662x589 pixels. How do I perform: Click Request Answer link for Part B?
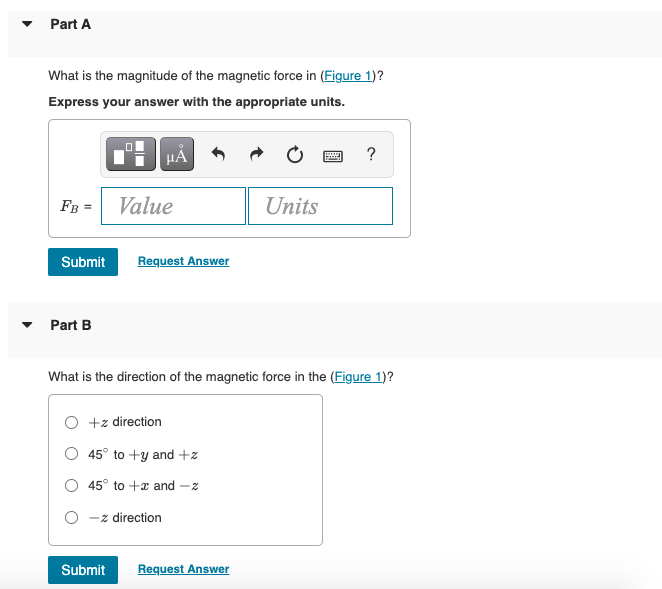183,569
